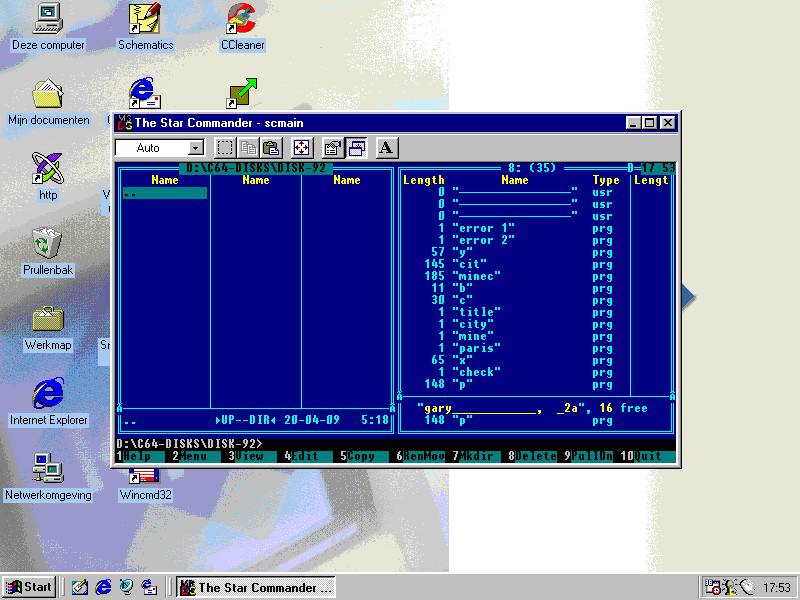Screen dimensions: 800x600
Task: Open the Star Commander window system menu icon
Action: (124, 123)
